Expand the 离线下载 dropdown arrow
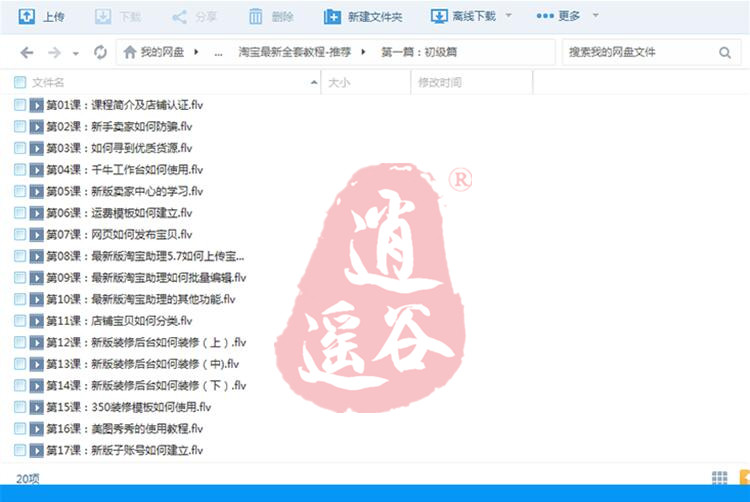Viewport: 750px width, 502px height. (508, 15)
